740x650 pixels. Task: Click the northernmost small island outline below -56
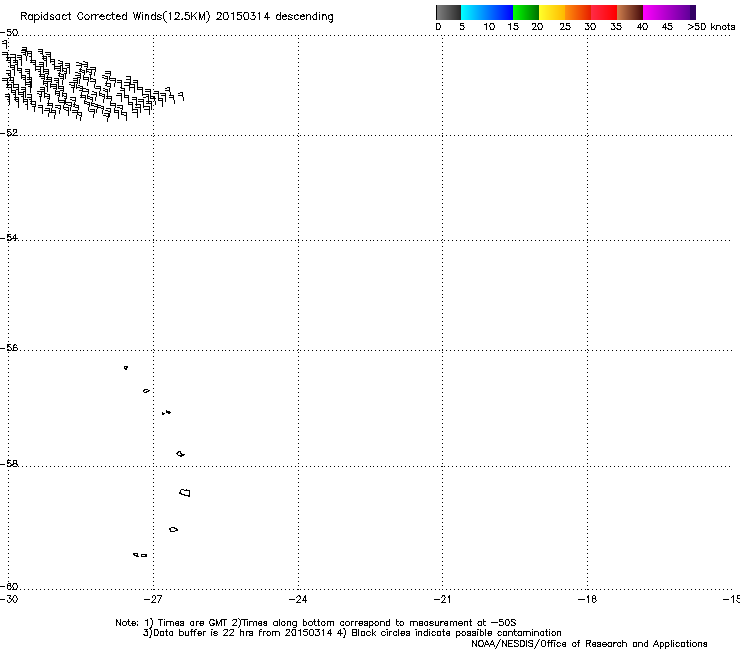point(126,367)
